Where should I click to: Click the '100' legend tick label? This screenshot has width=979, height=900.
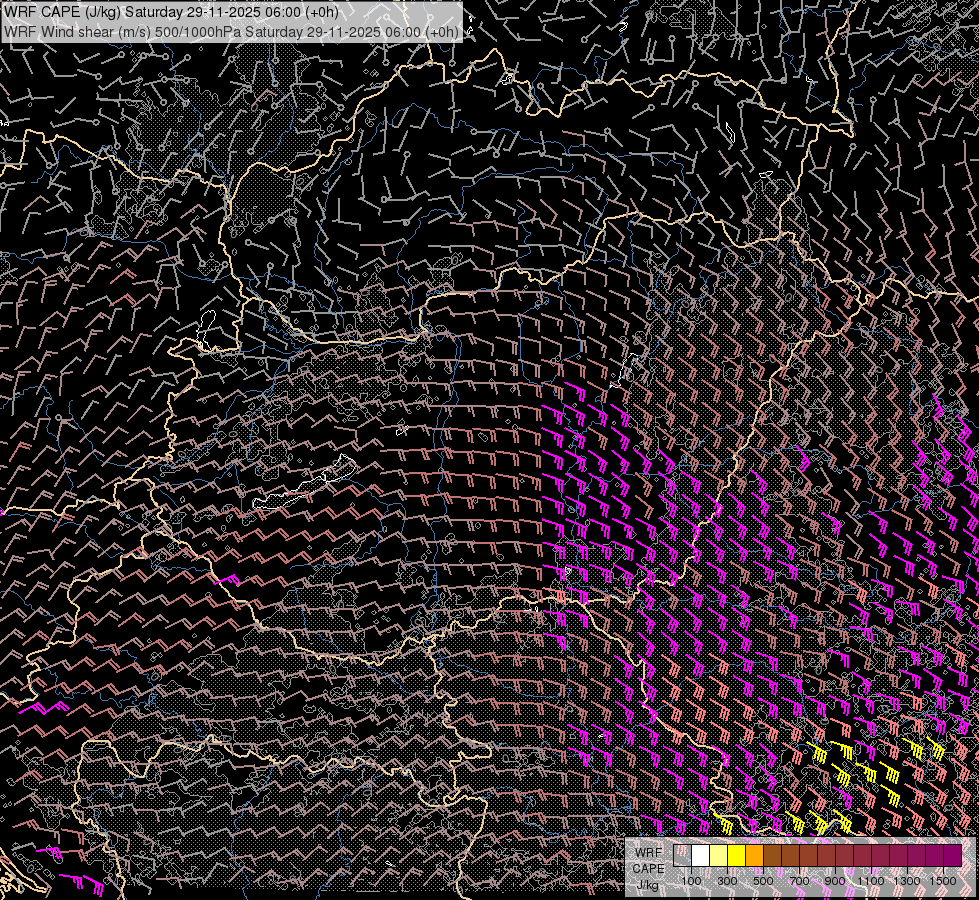(x=691, y=881)
